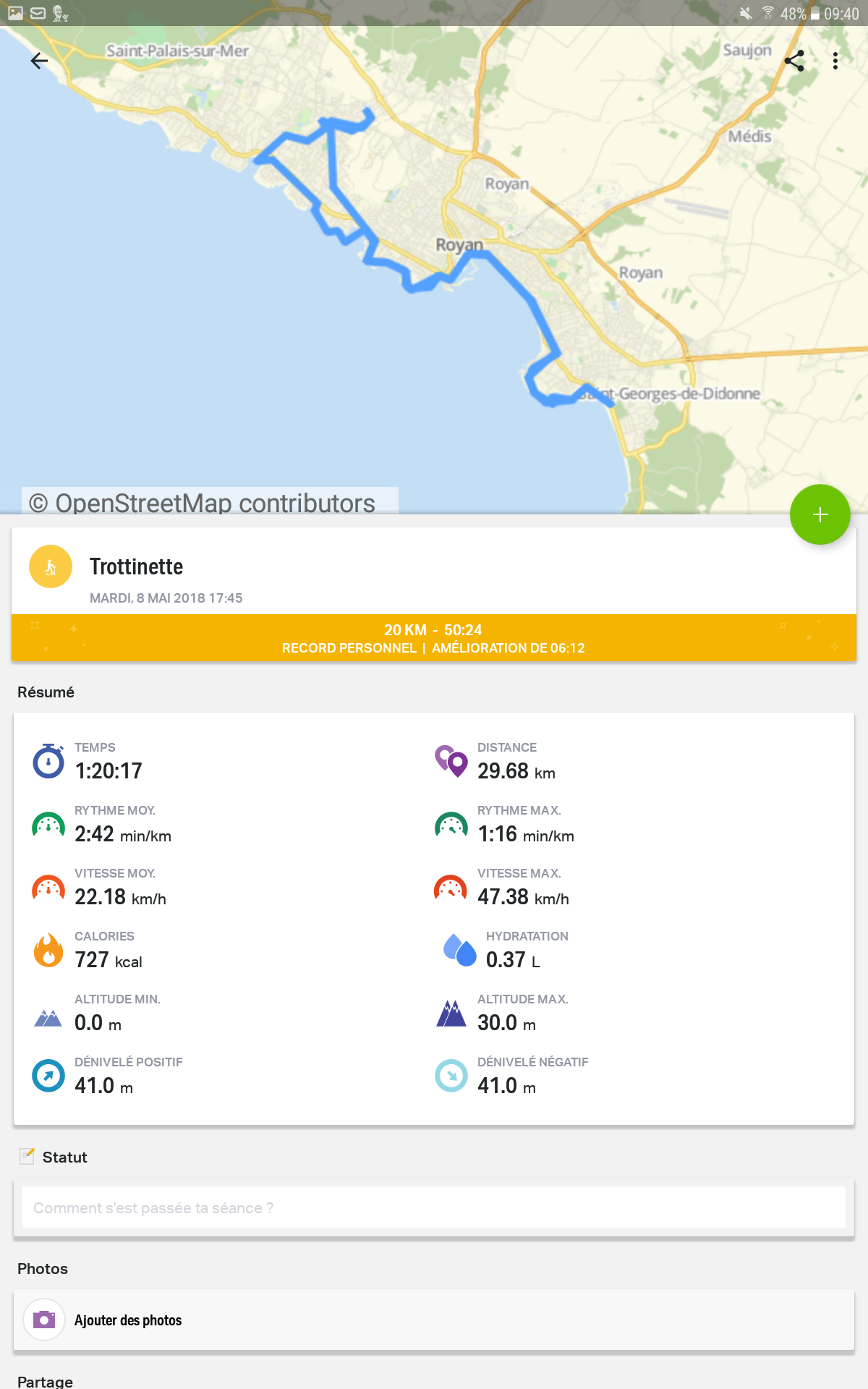Screen dimensions: 868x1389
Task: Click the status comment input field
Action: pos(434,1207)
